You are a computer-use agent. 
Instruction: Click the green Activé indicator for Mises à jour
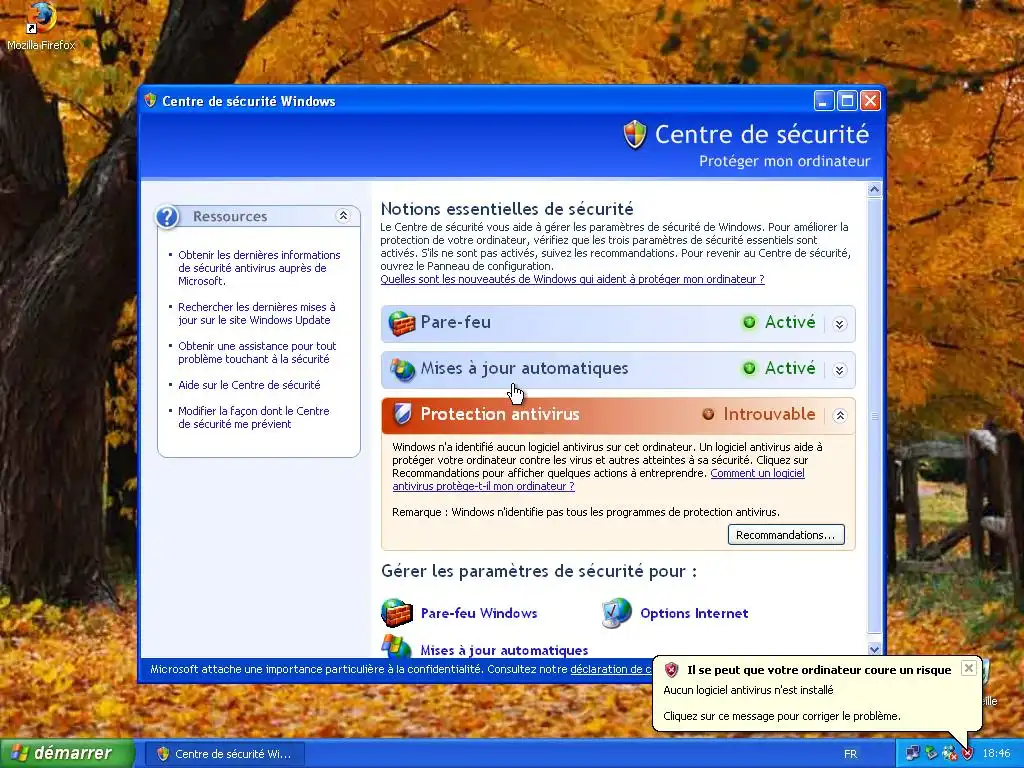click(749, 368)
